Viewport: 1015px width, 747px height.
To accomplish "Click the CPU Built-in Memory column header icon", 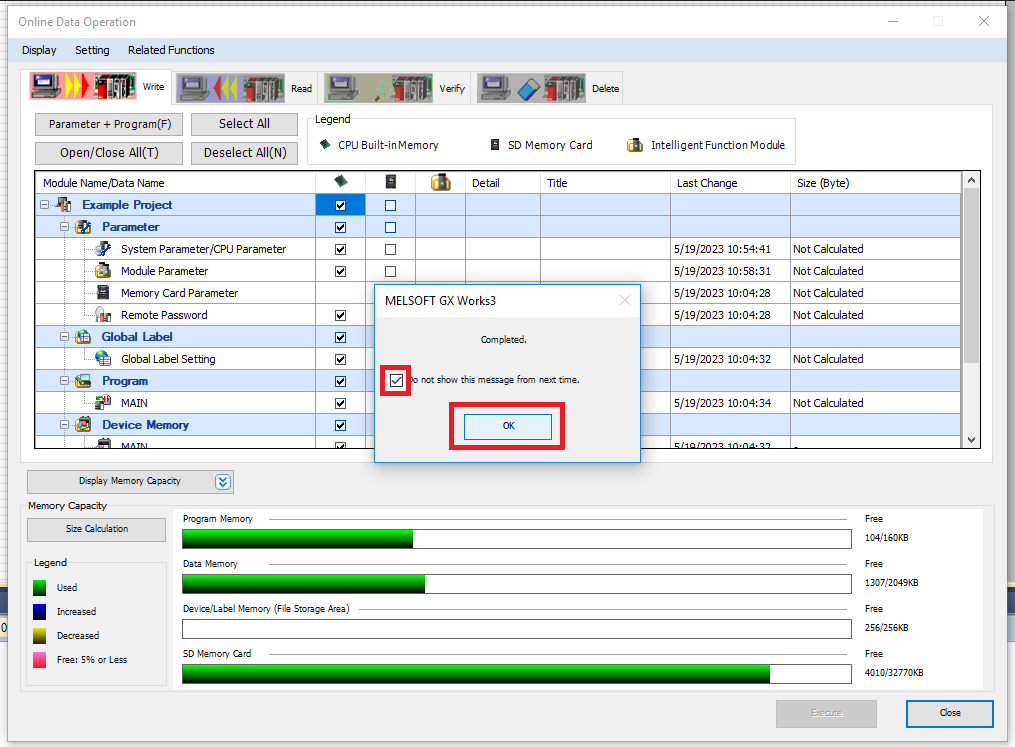I will 340,183.
